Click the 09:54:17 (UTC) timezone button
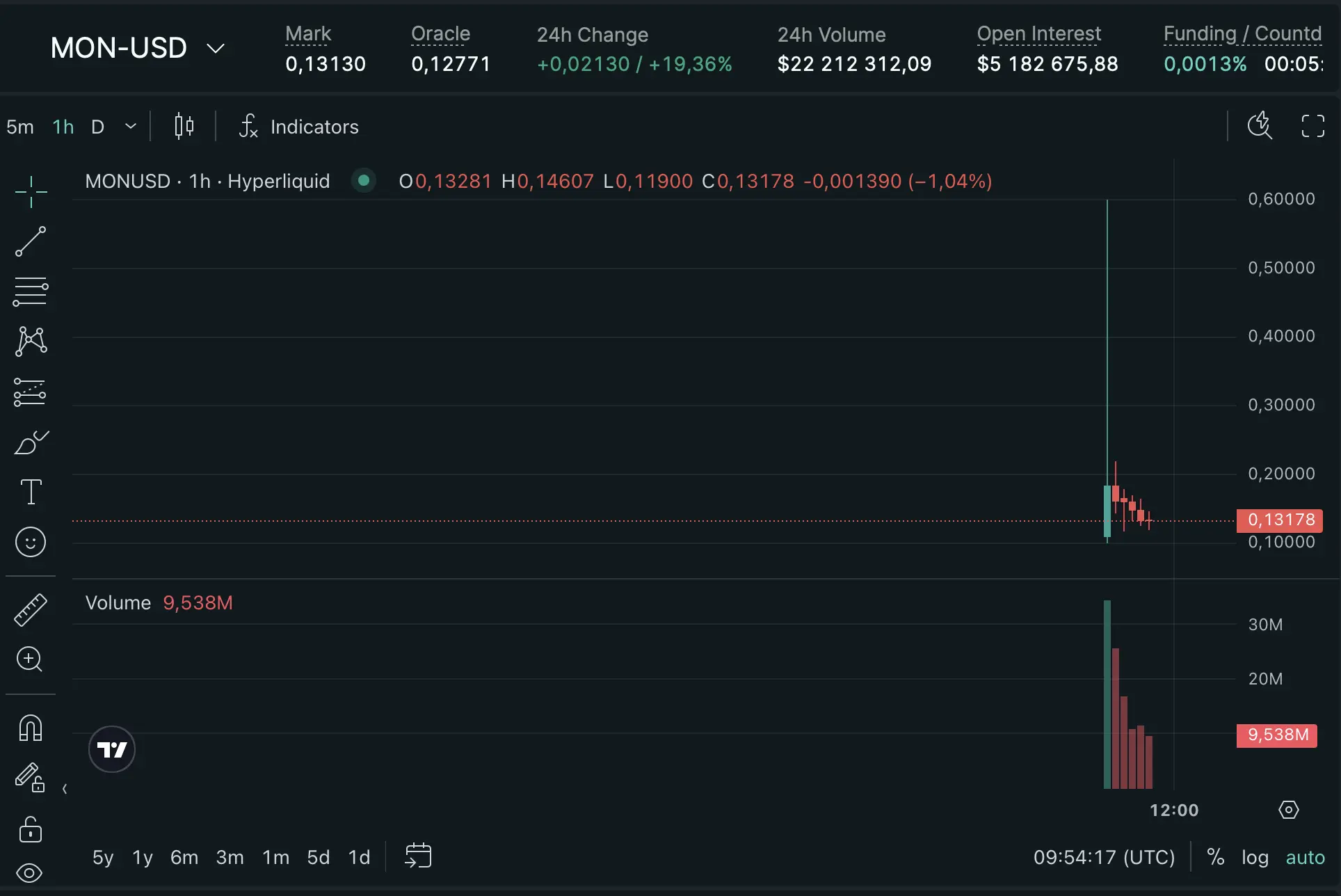The image size is (1341, 896). 1104,857
